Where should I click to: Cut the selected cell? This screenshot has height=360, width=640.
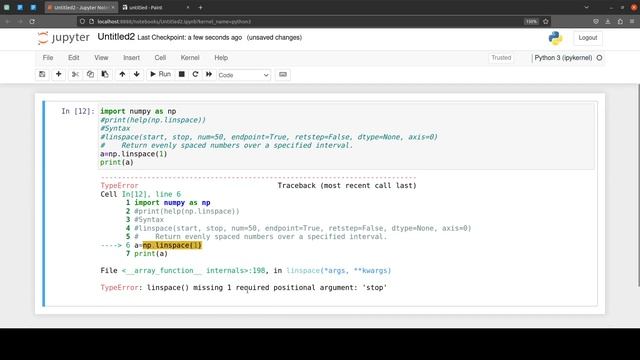[75, 74]
